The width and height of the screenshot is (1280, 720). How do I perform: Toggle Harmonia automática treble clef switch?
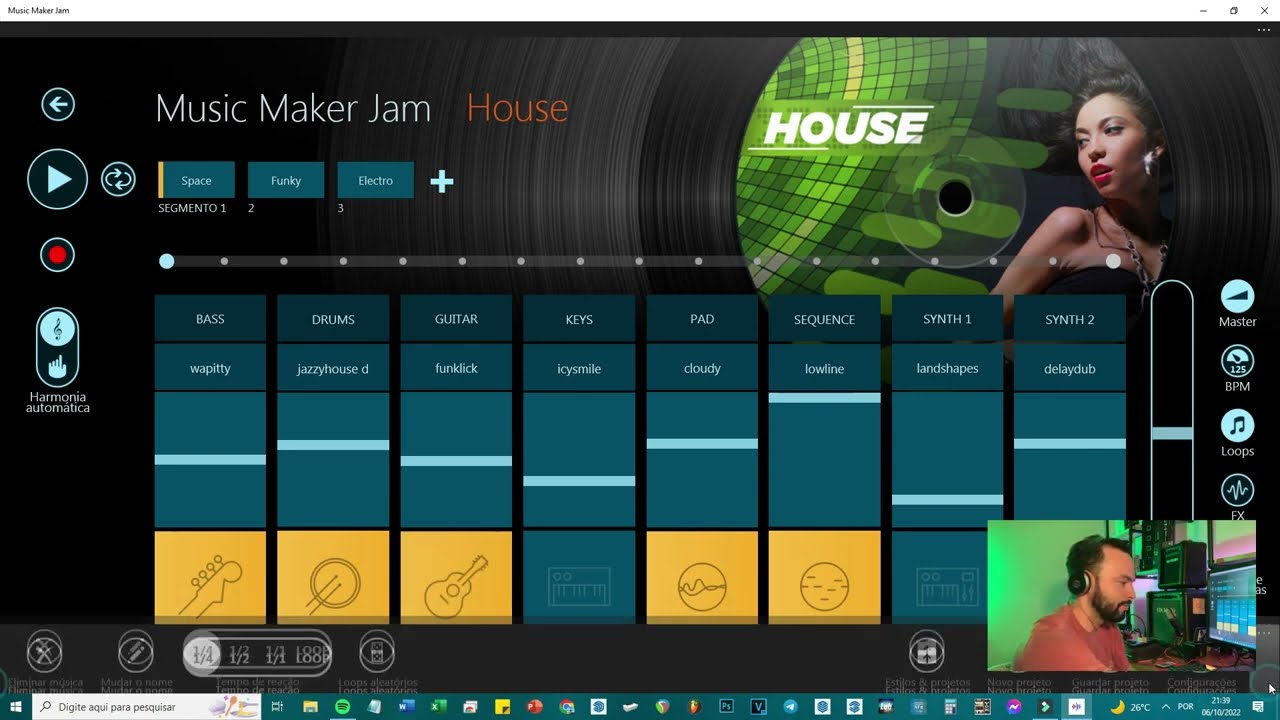[57, 347]
